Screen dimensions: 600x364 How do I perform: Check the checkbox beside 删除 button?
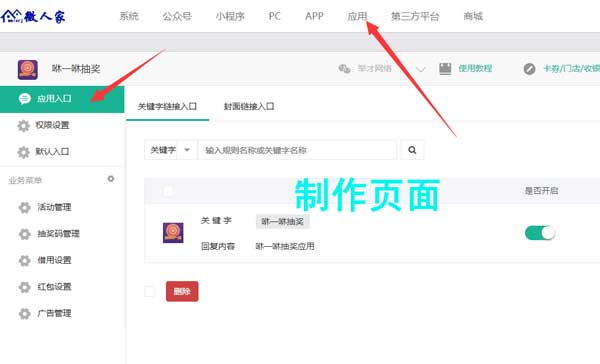pyautogui.click(x=150, y=291)
